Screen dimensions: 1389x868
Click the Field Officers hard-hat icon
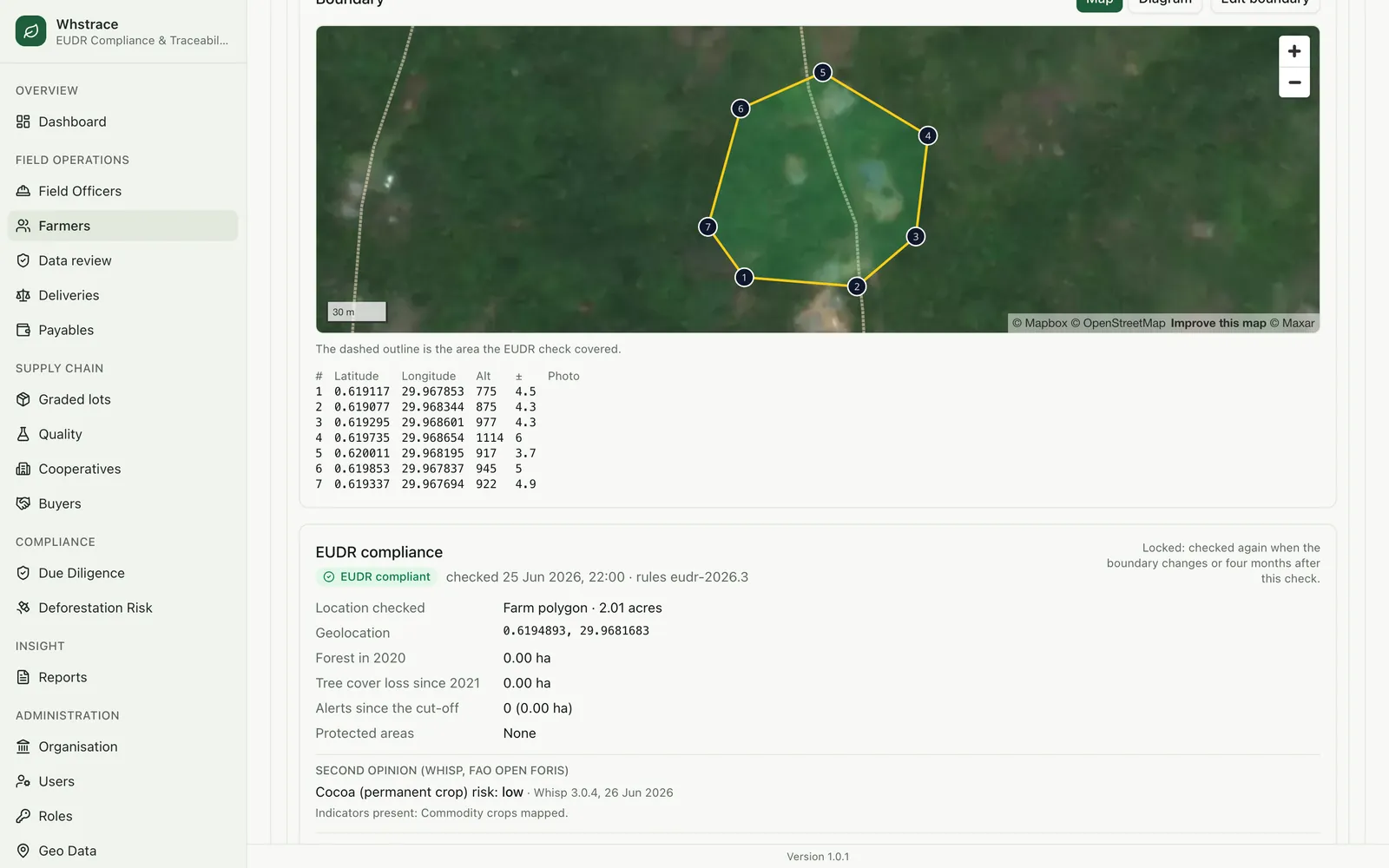(23, 191)
